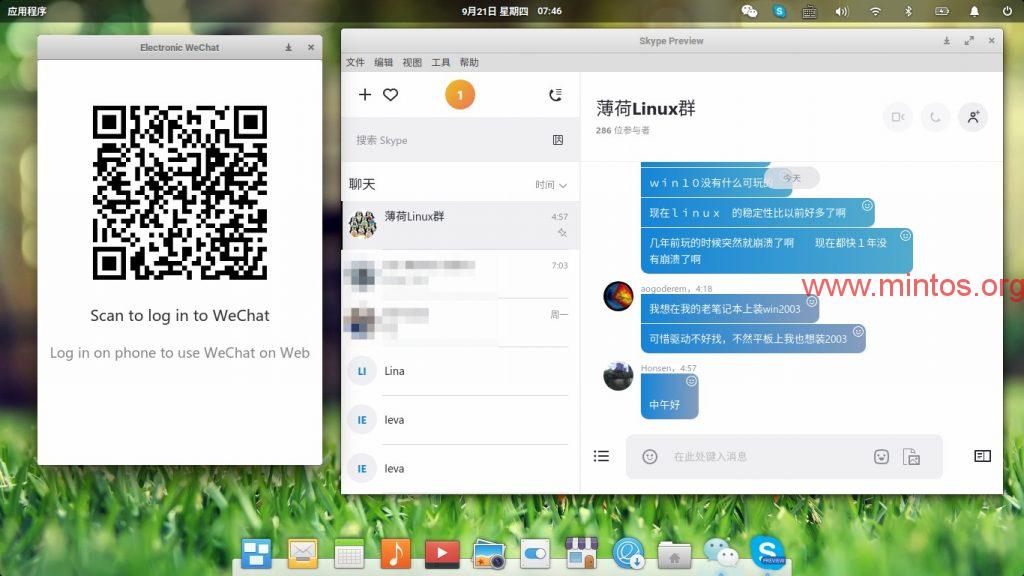
Task: Open the heart favorites icon in Skype
Action: 391,95
